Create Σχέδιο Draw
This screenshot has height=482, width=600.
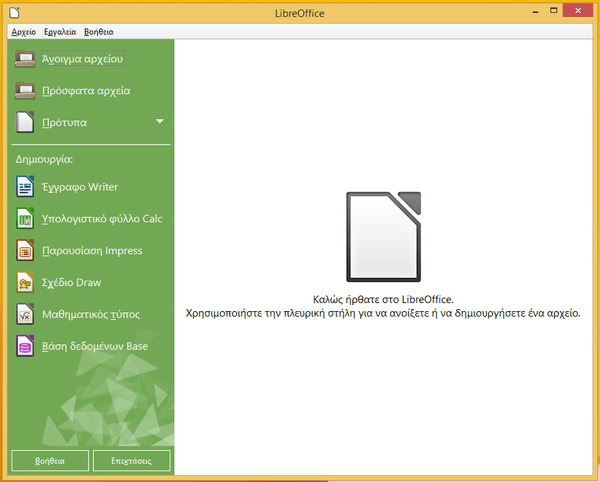click(x=72, y=282)
